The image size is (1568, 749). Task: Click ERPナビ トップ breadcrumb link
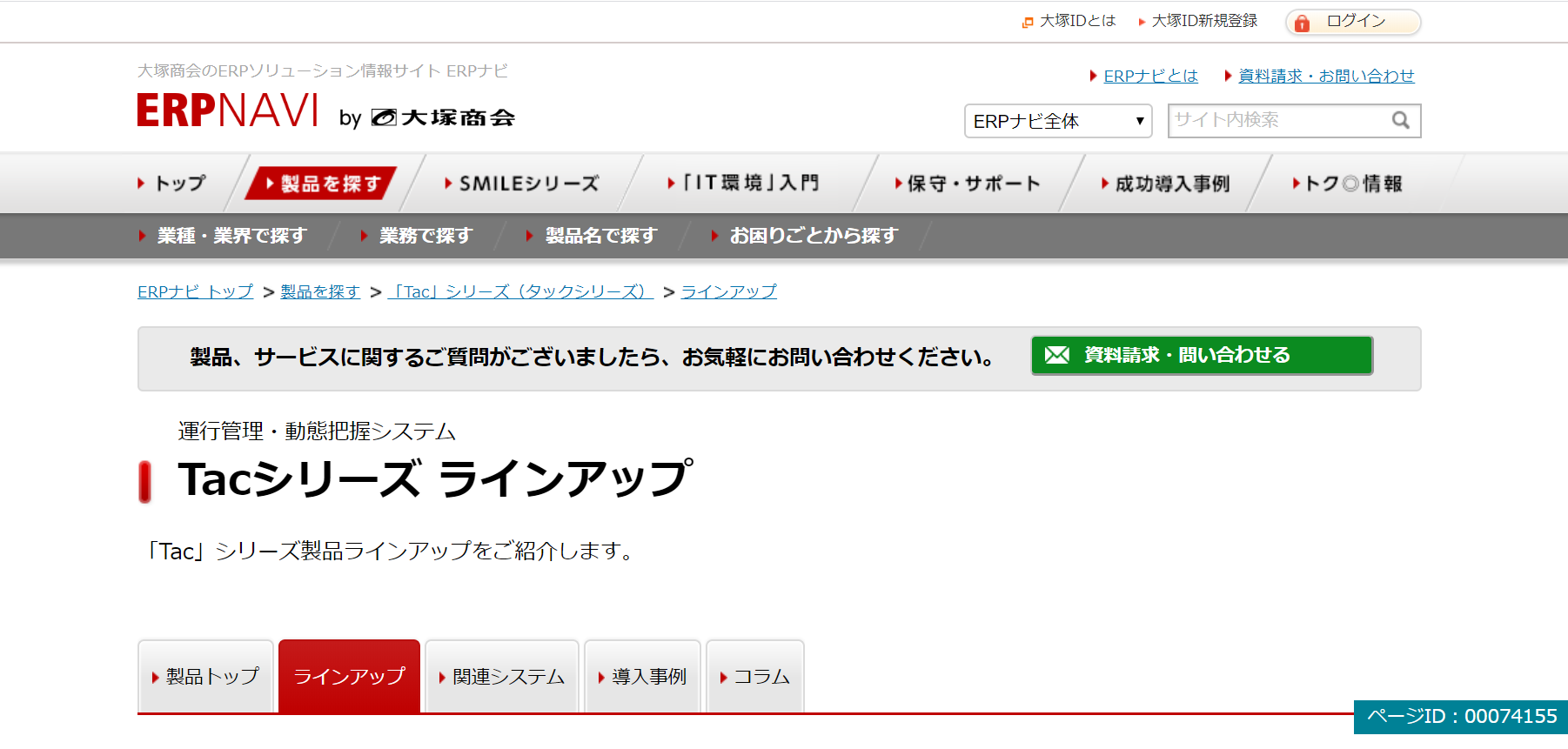point(196,291)
